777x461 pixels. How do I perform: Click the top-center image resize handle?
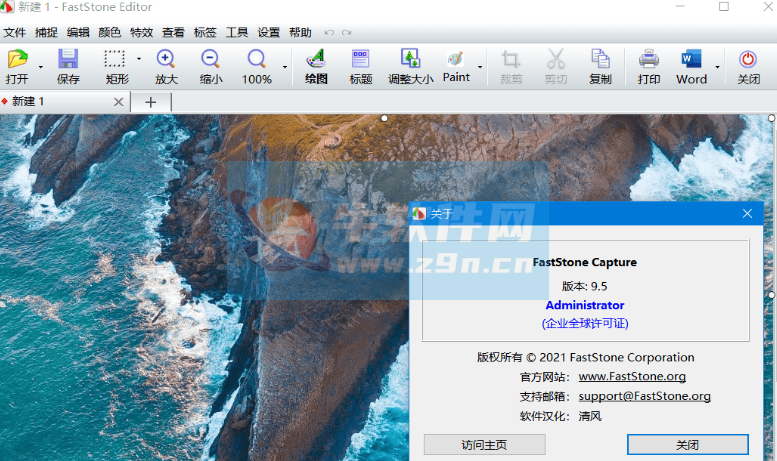point(384,118)
